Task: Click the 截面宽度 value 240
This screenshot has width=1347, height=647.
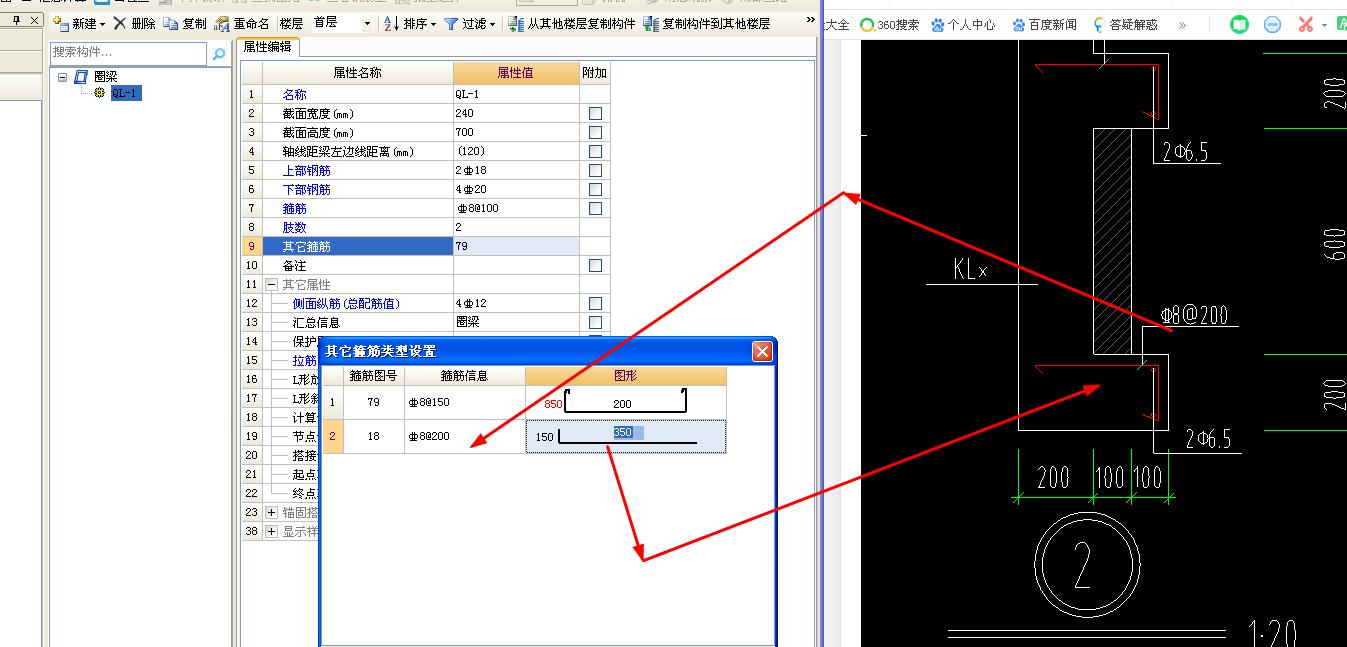Action: [516, 113]
